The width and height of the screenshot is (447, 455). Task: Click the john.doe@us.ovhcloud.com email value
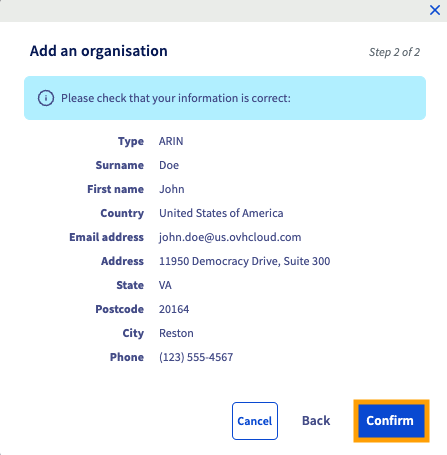click(x=230, y=237)
